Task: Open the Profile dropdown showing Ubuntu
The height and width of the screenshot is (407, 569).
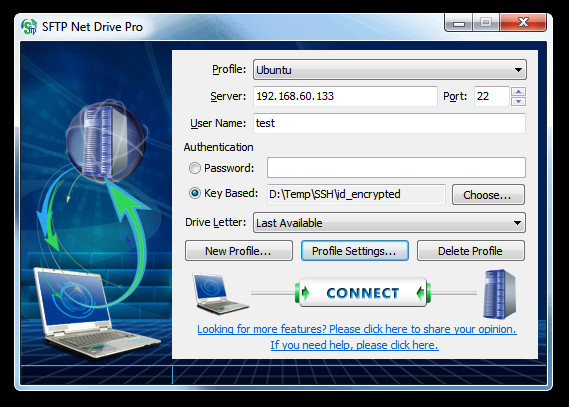Action: pos(389,70)
